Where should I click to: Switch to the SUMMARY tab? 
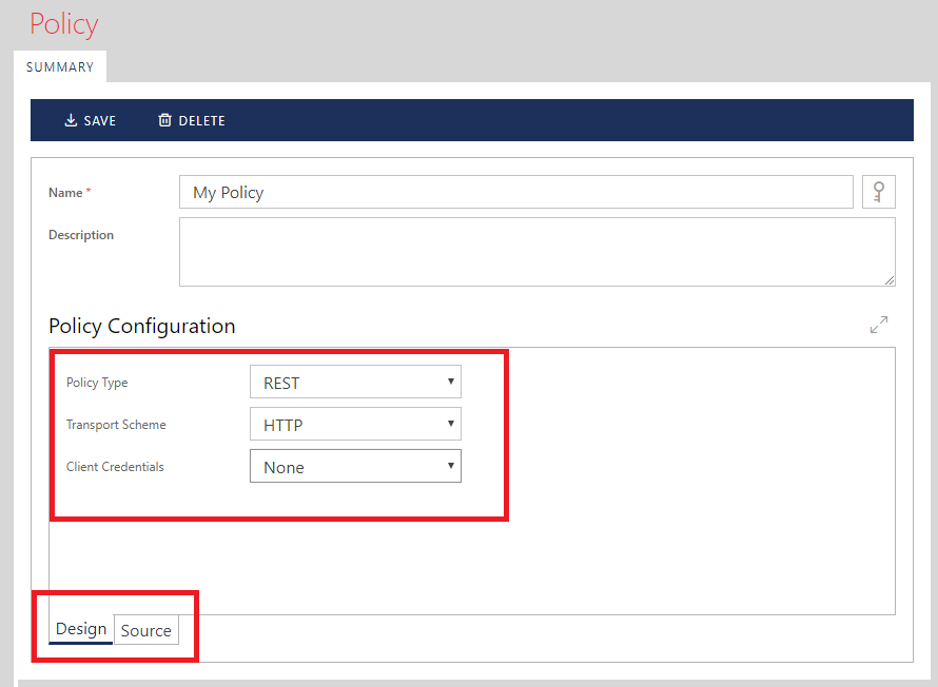(60, 67)
